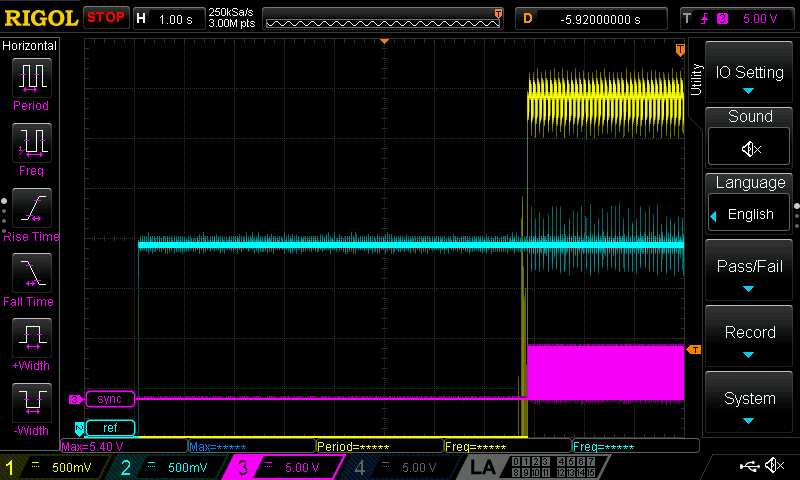Select the +Width measurement icon
This screenshot has height=480, width=800.
[x=30, y=338]
